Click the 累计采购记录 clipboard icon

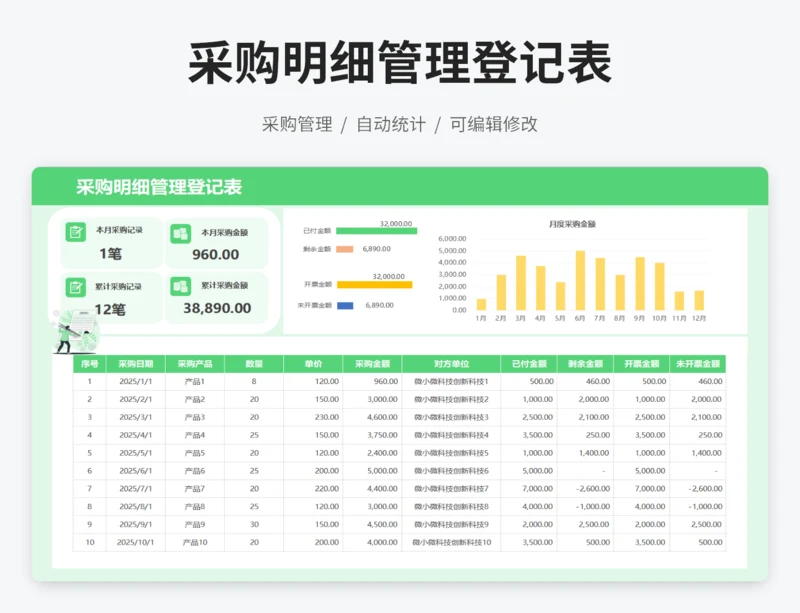point(76,287)
